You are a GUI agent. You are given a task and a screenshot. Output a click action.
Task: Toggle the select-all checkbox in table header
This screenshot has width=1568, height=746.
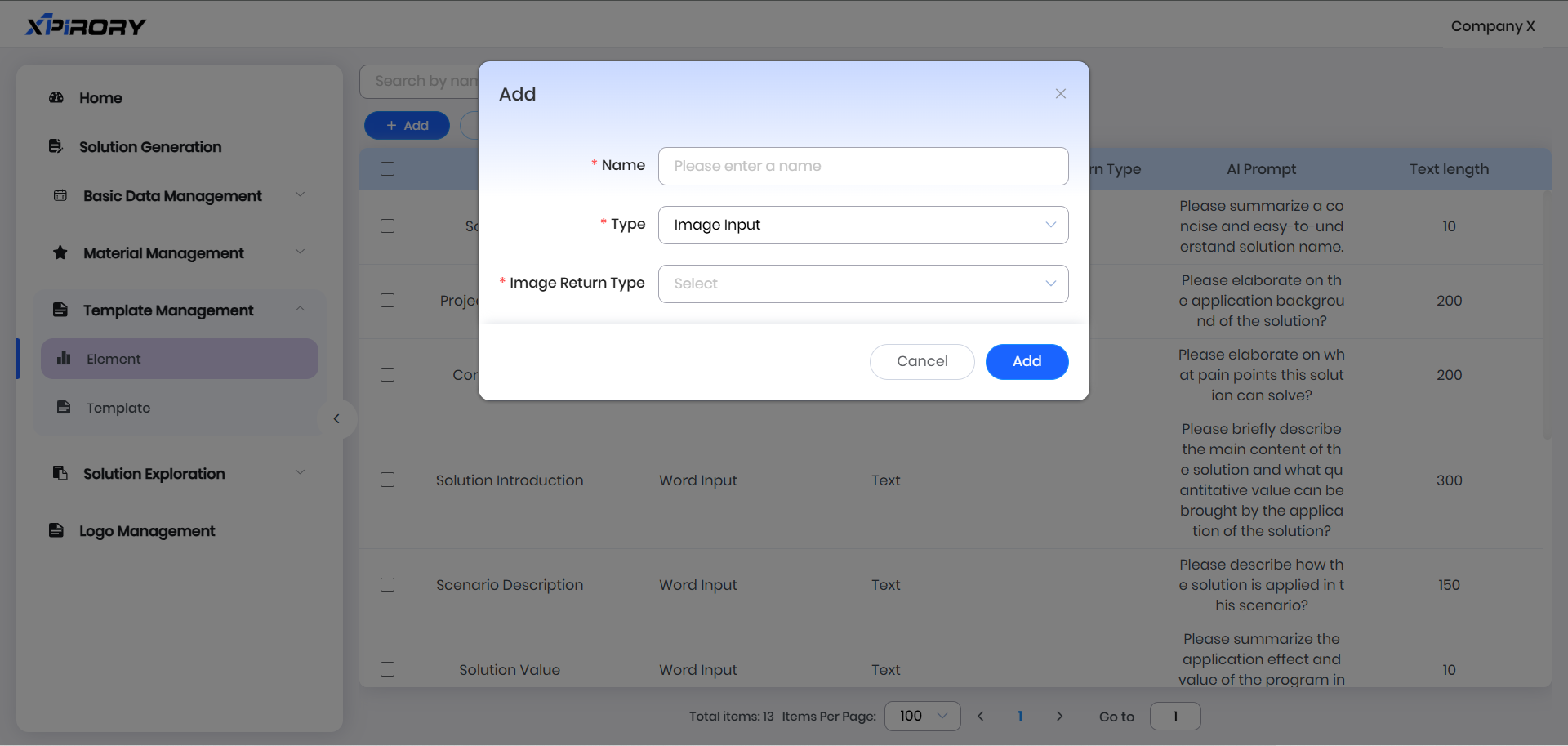pyautogui.click(x=388, y=169)
